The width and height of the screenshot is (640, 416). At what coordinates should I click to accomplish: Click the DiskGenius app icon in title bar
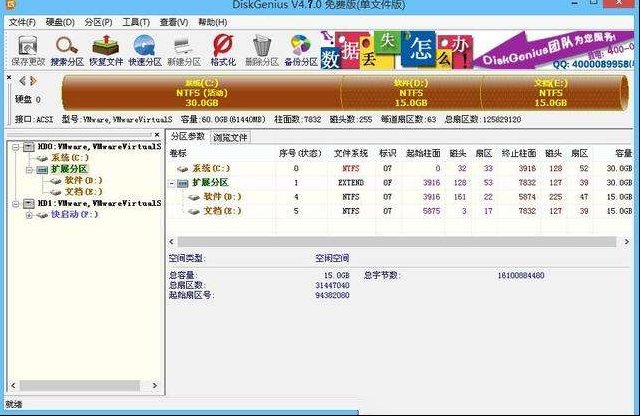click(12, 4)
